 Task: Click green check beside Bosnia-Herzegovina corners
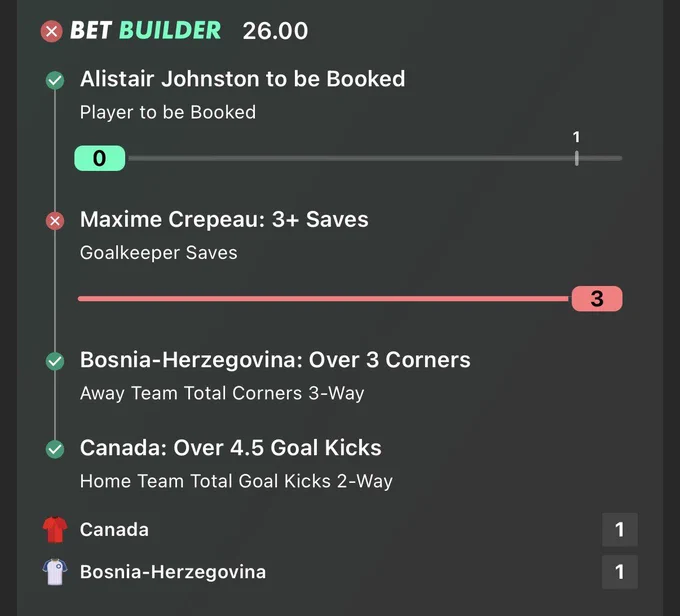(x=55, y=361)
